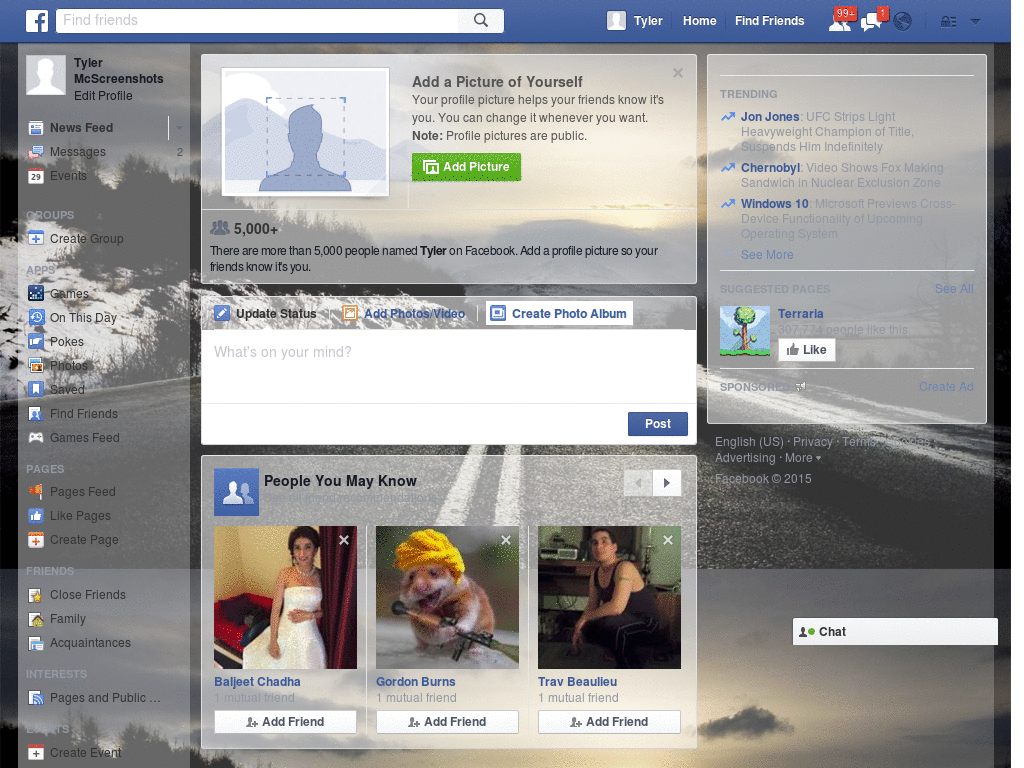Open the globe notifications icon
The height and width of the screenshot is (768, 1024).
click(903, 22)
